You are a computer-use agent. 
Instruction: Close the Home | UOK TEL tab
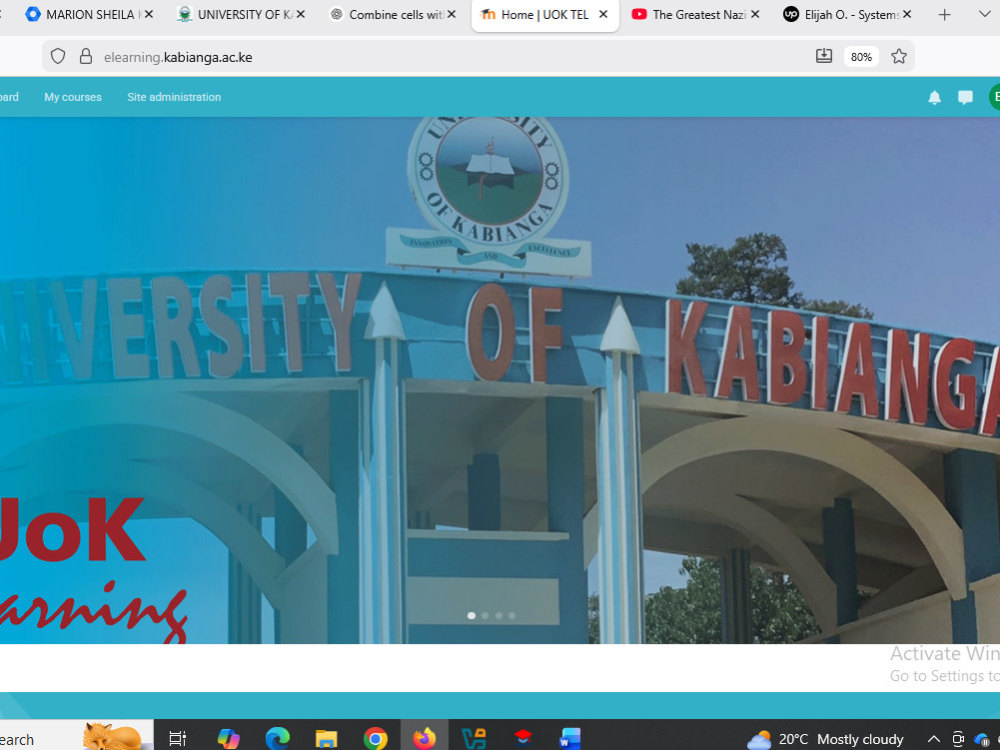[x=603, y=14]
